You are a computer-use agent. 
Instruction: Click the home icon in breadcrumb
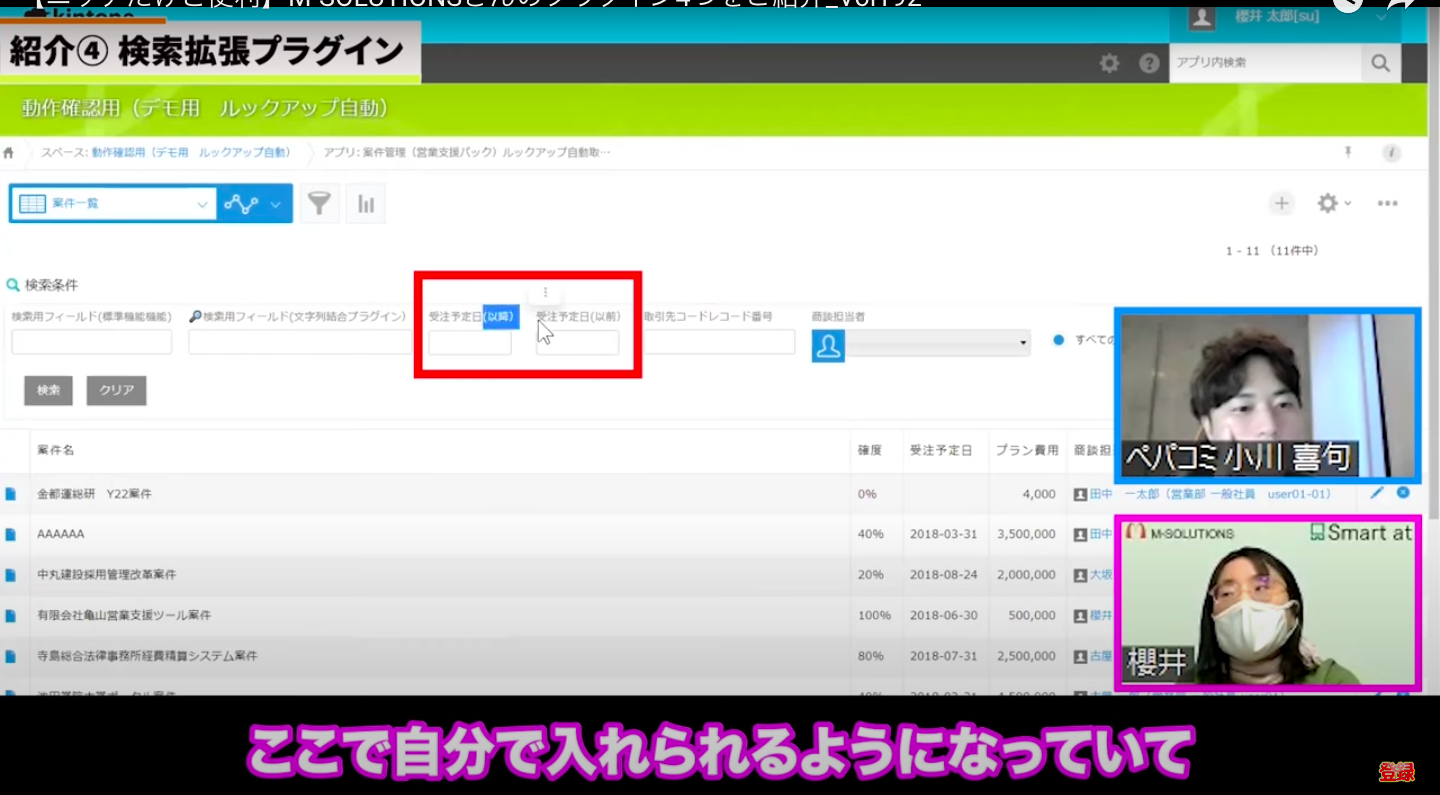(9, 153)
